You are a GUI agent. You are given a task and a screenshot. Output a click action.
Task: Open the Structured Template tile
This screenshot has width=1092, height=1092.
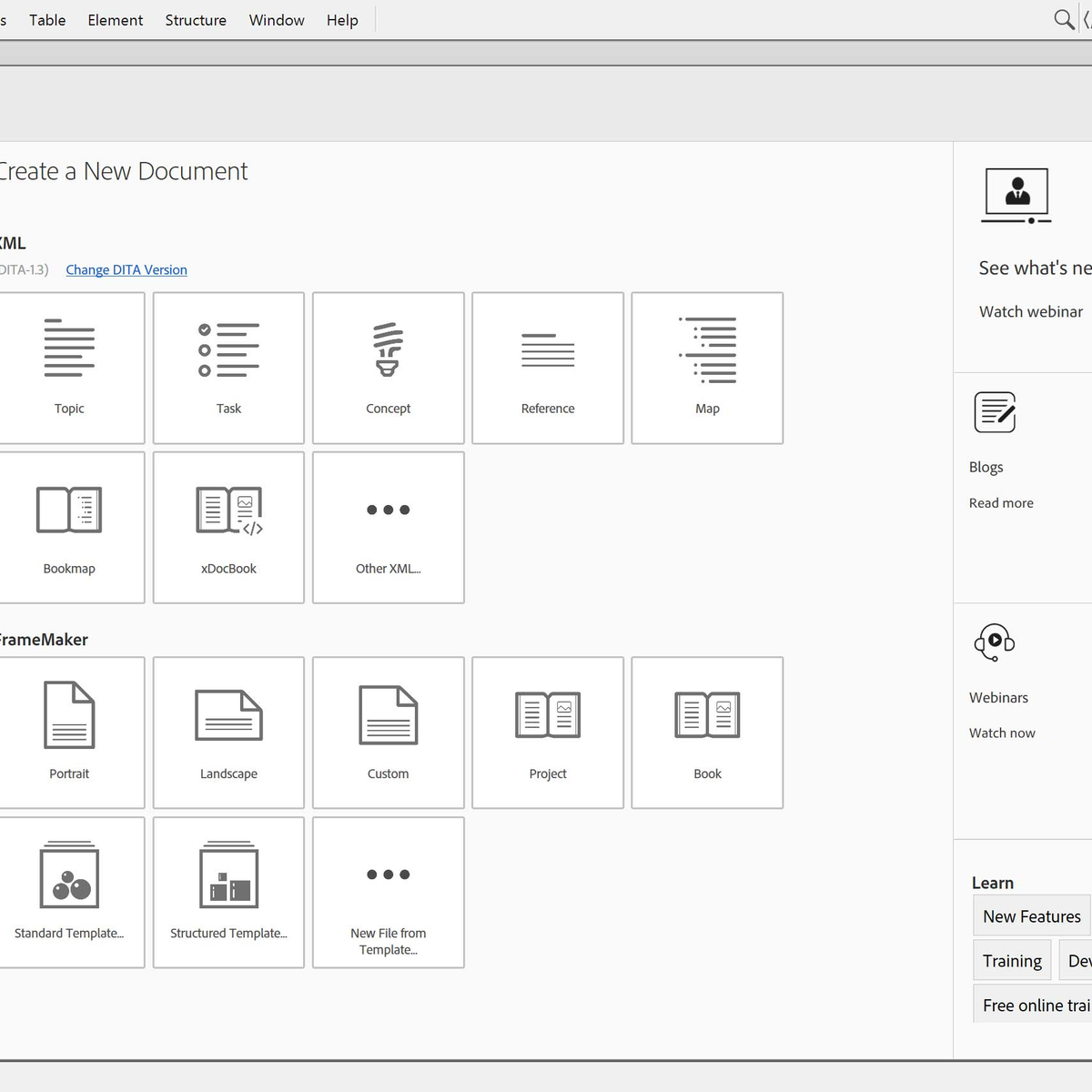pos(228,893)
